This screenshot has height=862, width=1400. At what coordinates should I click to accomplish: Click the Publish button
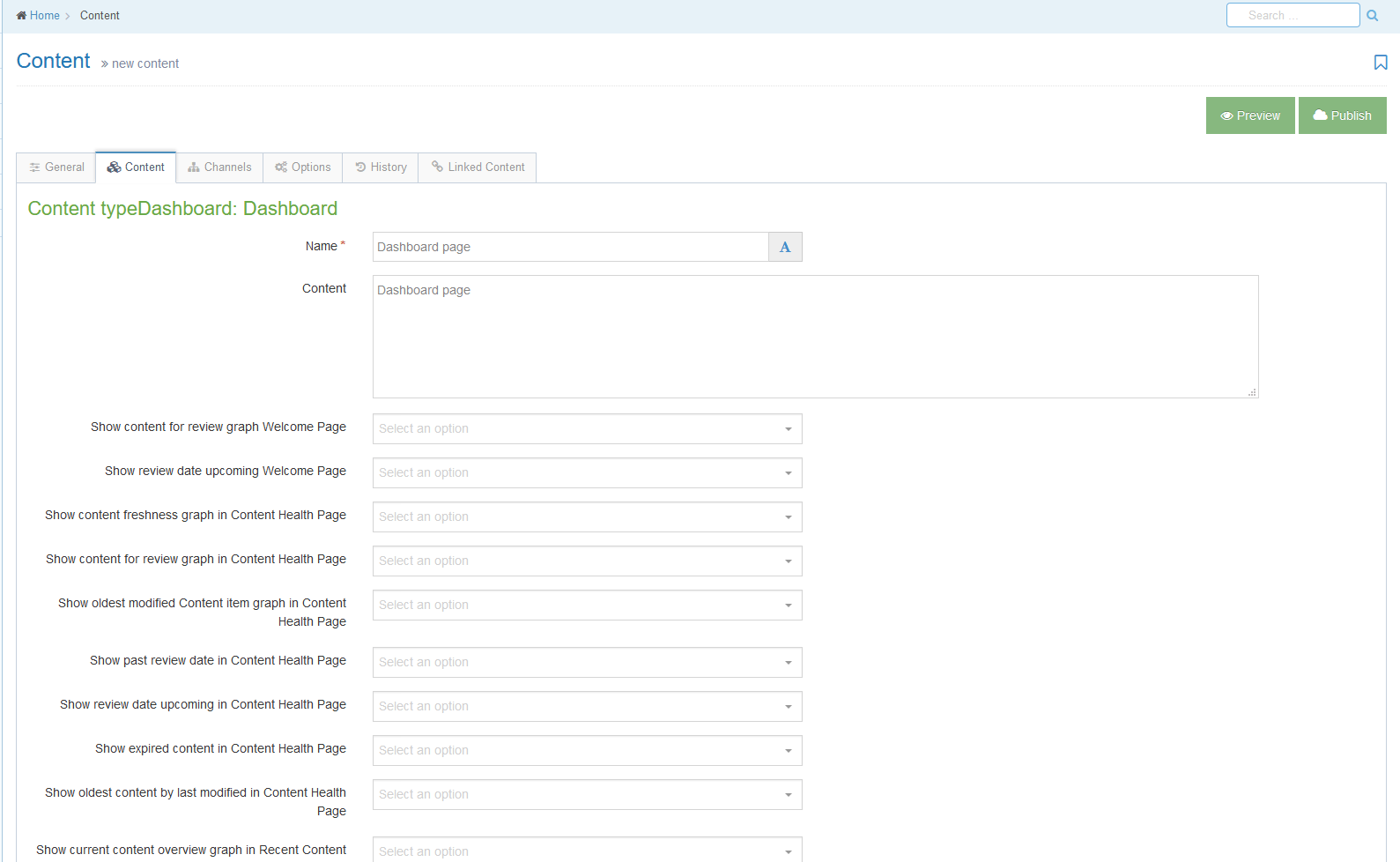[1343, 115]
